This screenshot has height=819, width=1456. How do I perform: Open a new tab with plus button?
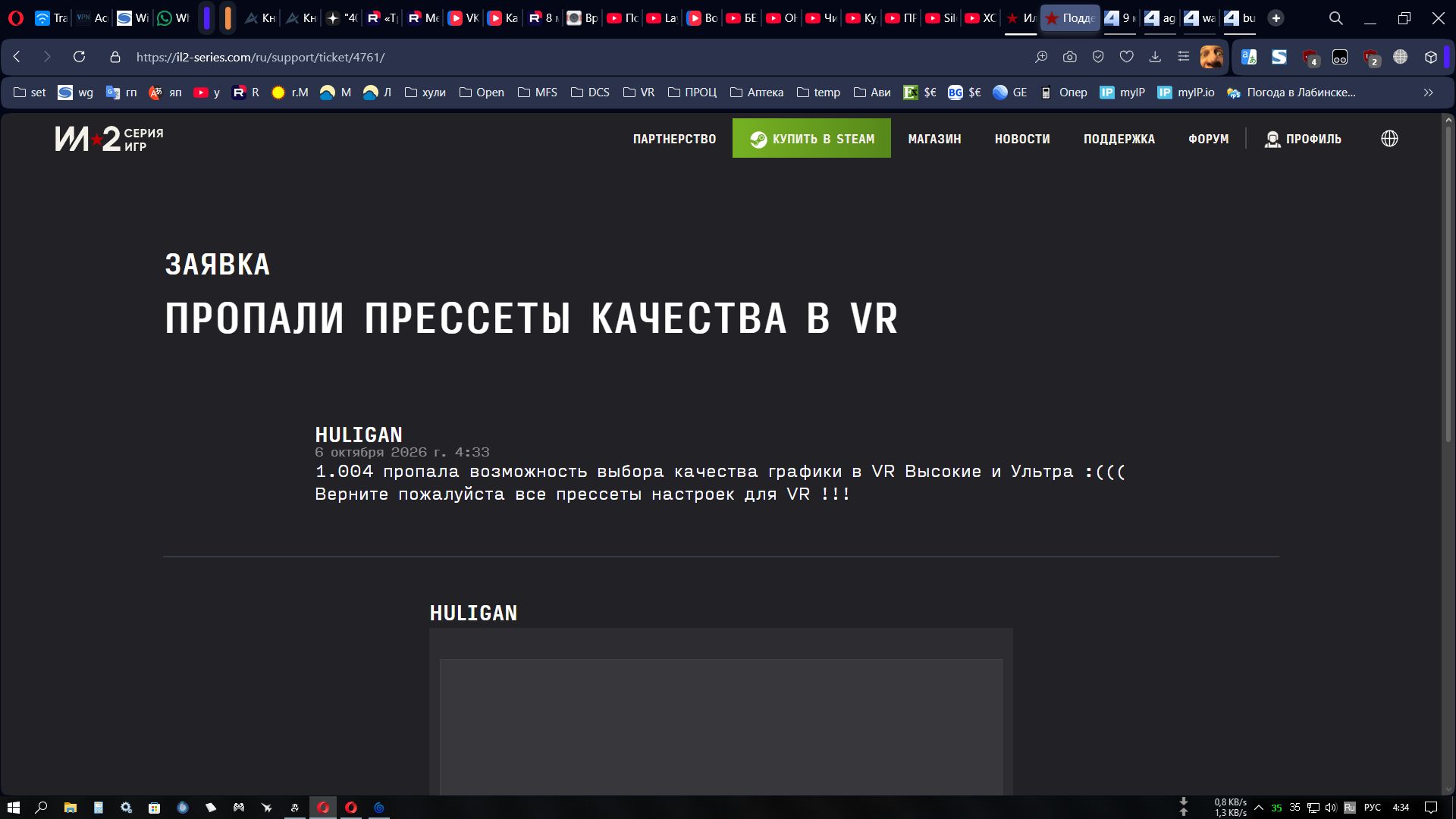tap(1276, 18)
